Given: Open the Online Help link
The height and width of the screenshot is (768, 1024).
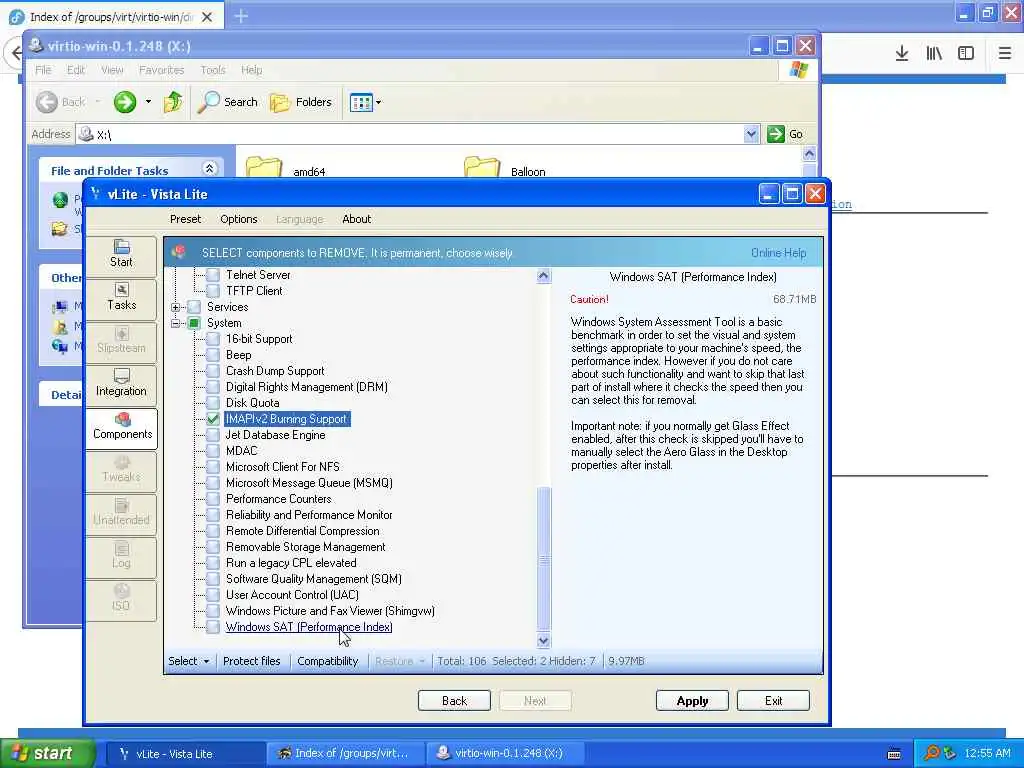Looking at the screenshot, I should (778, 253).
